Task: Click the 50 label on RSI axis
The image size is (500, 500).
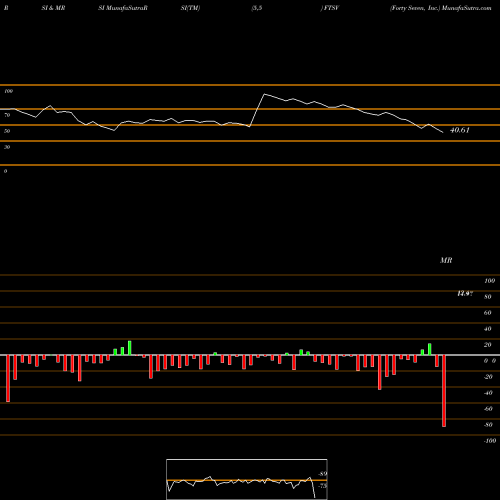Action: point(7,131)
